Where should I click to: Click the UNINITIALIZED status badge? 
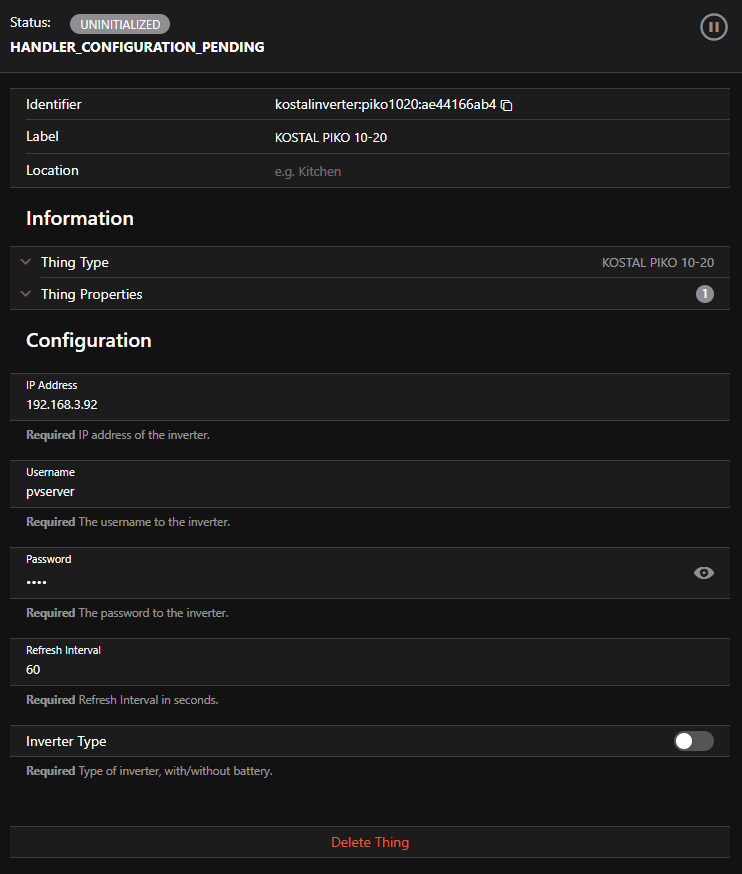coord(120,25)
